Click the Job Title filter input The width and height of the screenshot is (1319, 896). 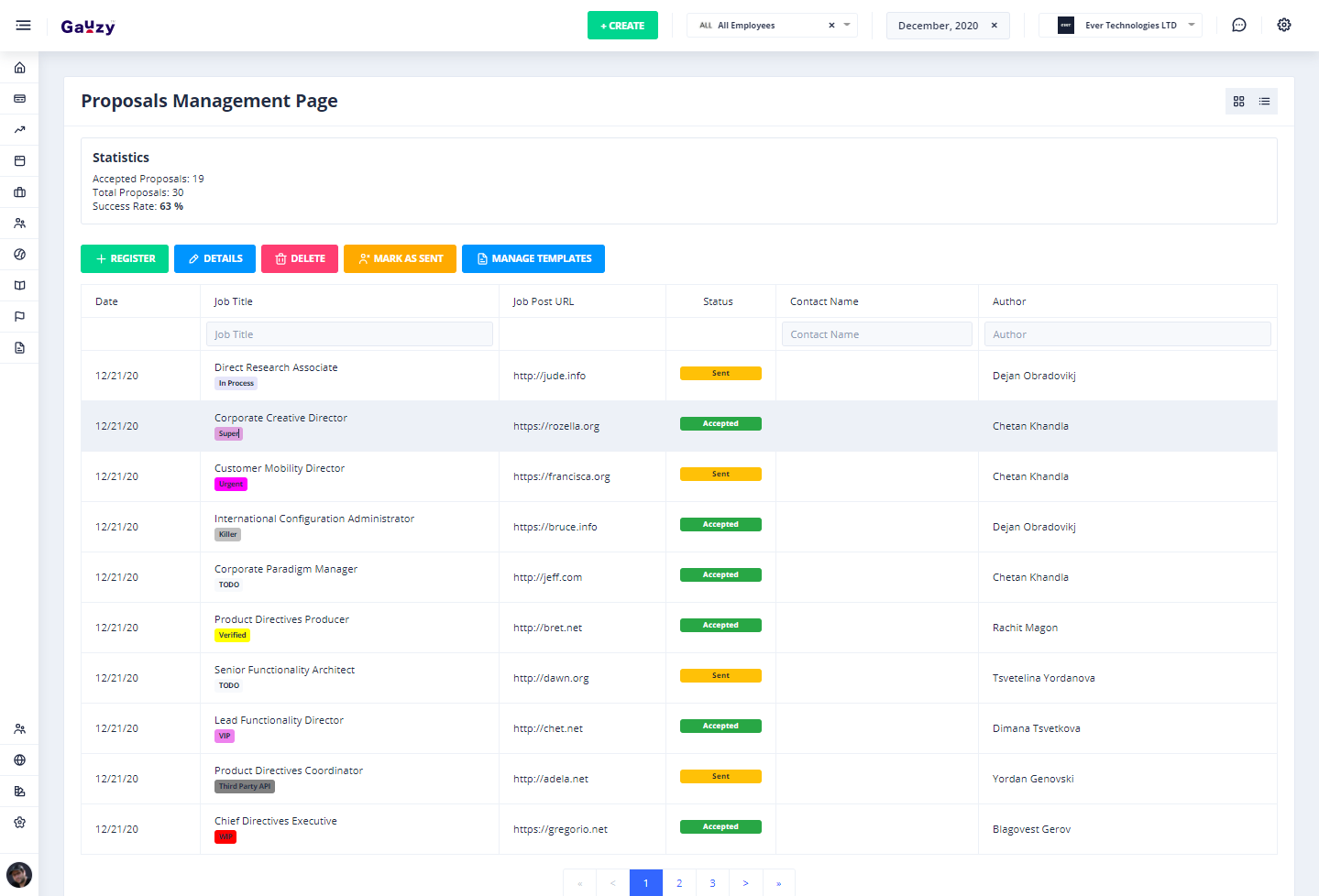click(x=349, y=334)
